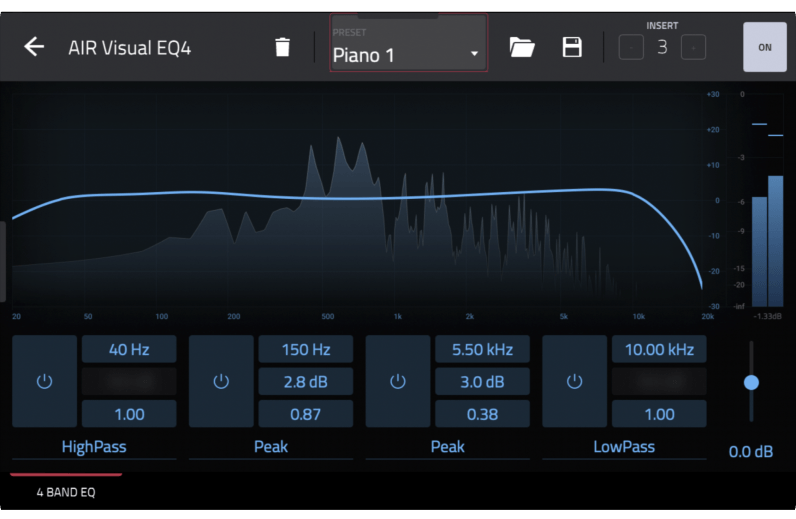Viewport: 796px width, 519px height.
Task: Select the 4 BAND EQ tab
Action: coord(66,492)
